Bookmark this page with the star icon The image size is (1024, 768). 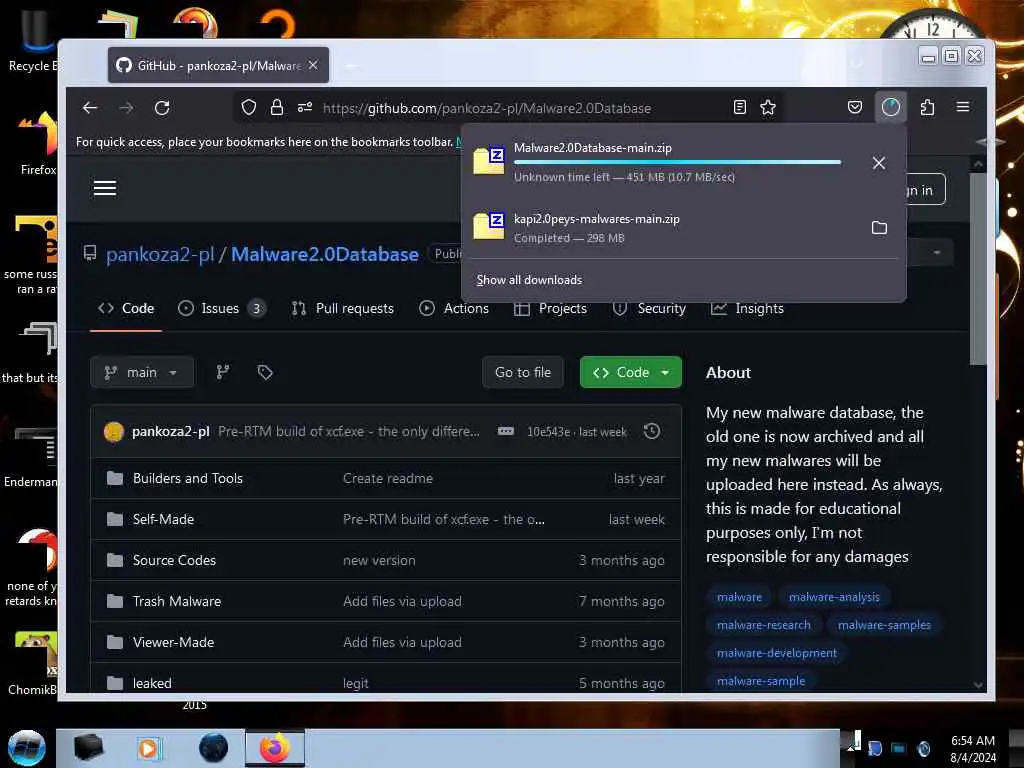click(x=768, y=108)
